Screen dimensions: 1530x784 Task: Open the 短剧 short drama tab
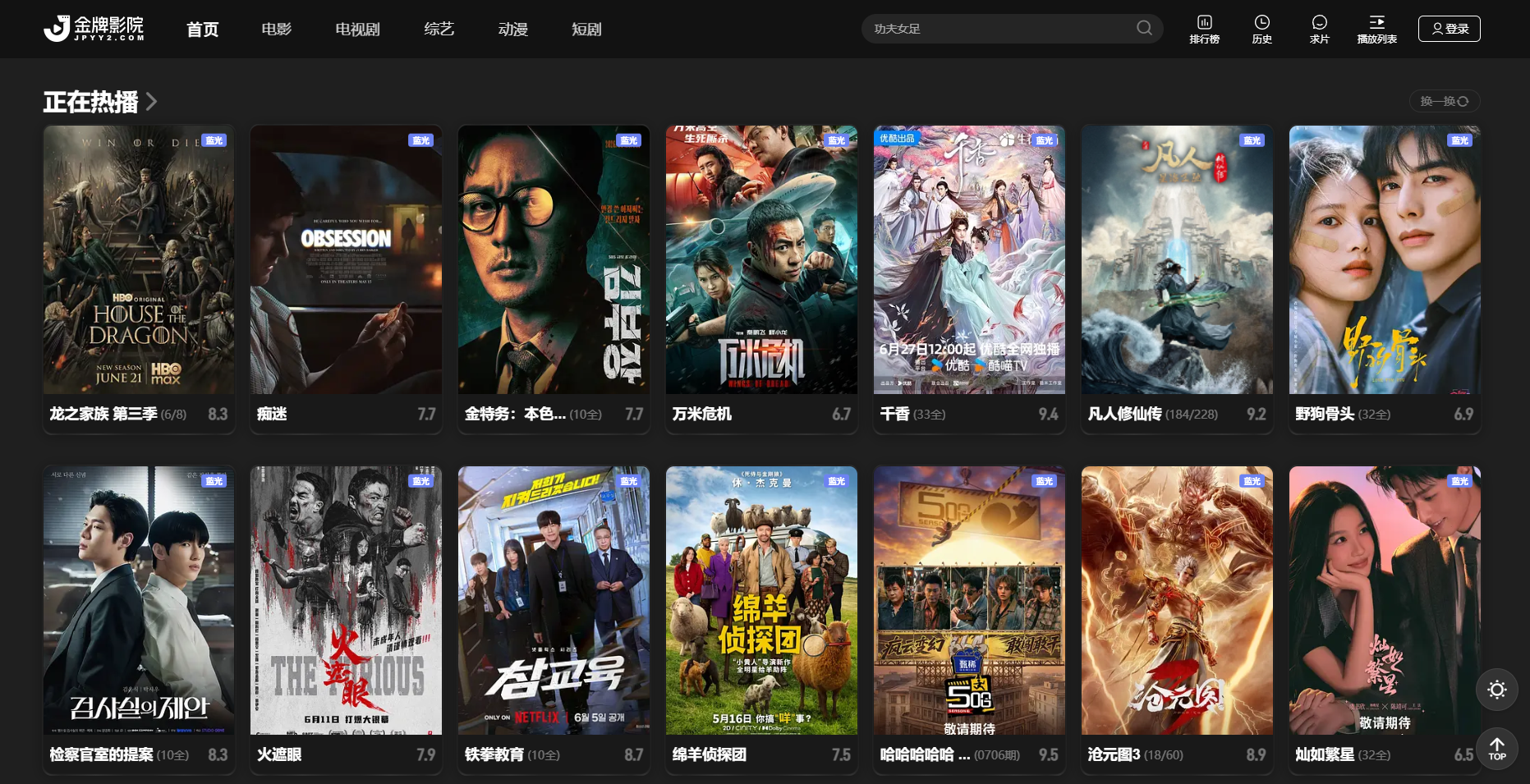[x=587, y=30]
